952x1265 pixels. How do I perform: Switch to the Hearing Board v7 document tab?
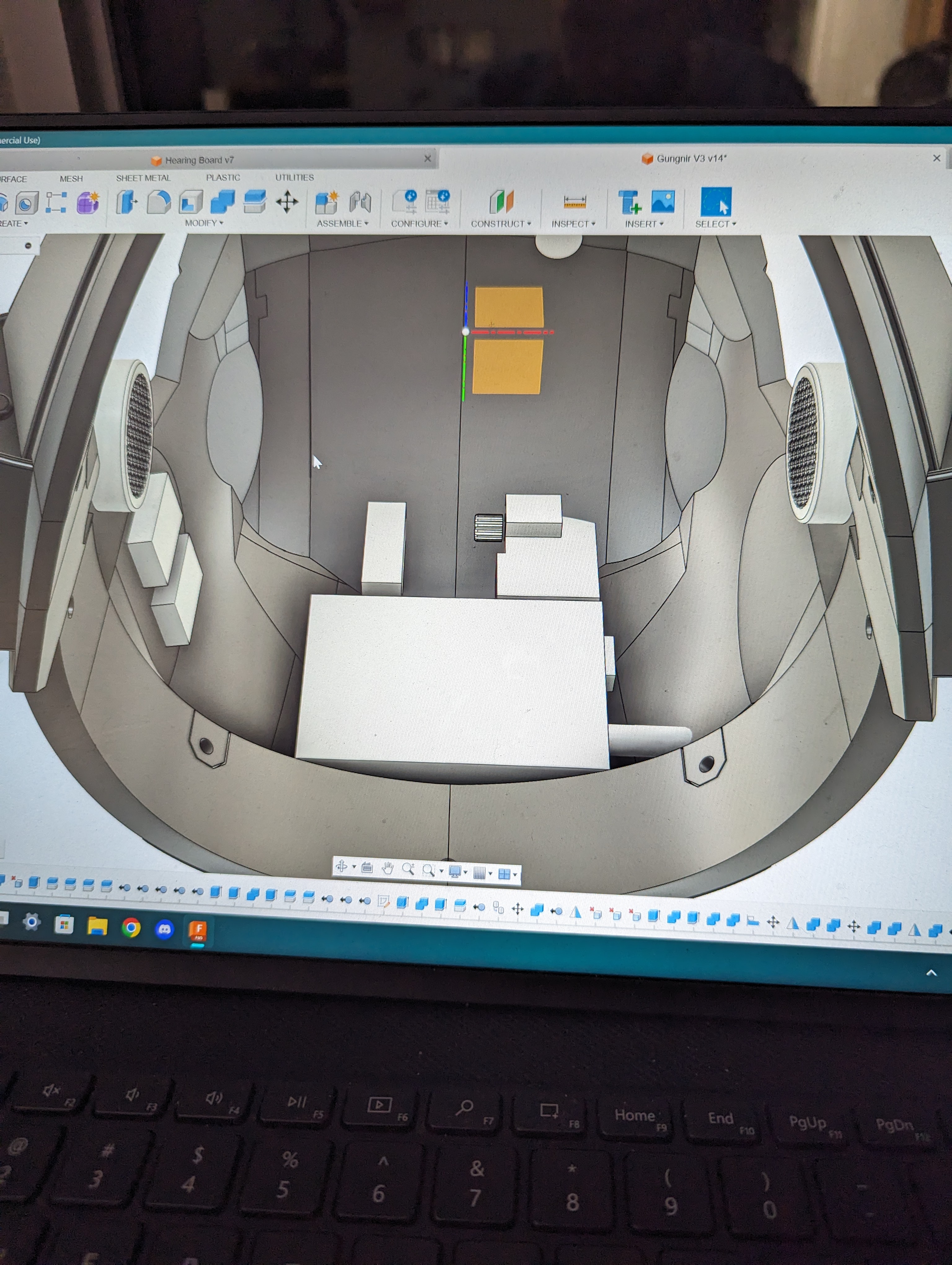(x=199, y=160)
